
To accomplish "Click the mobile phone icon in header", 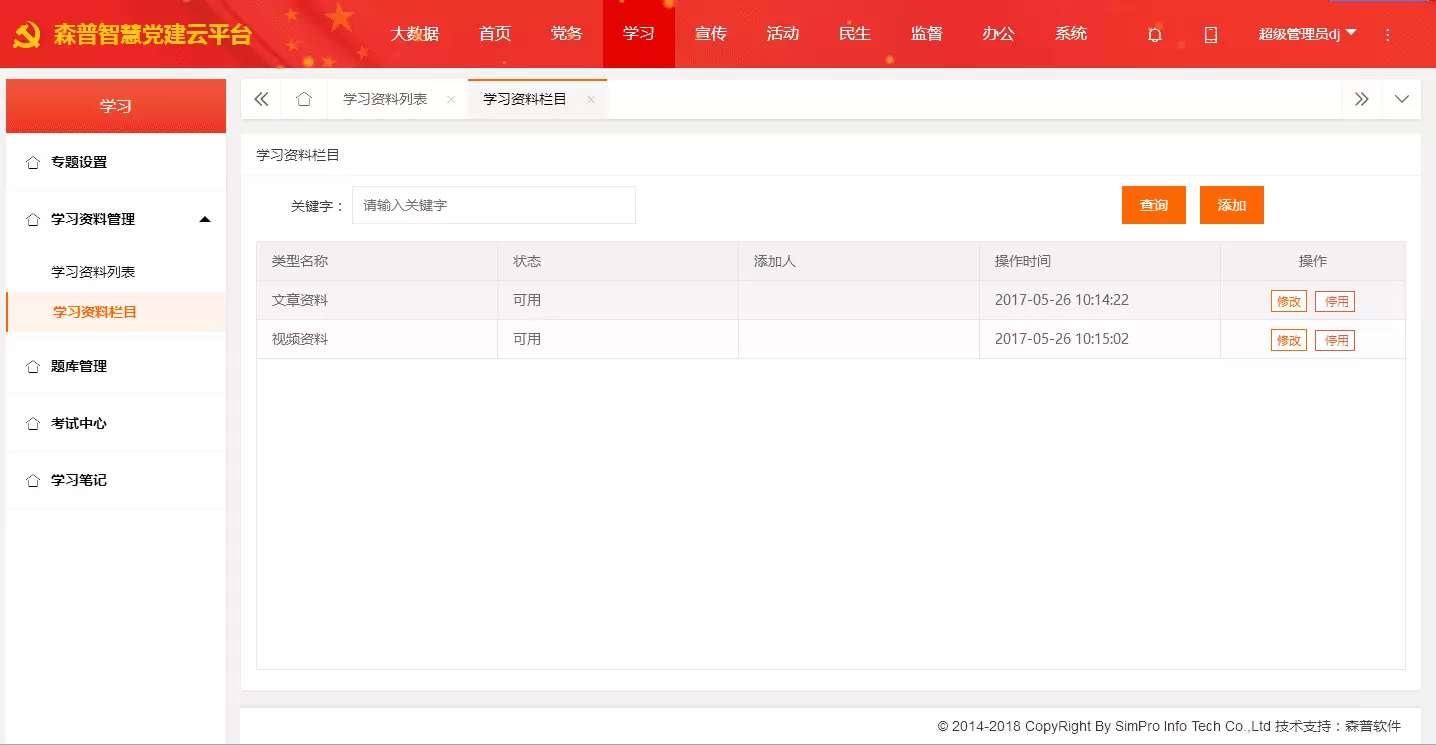I will (x=1210, y=34).
